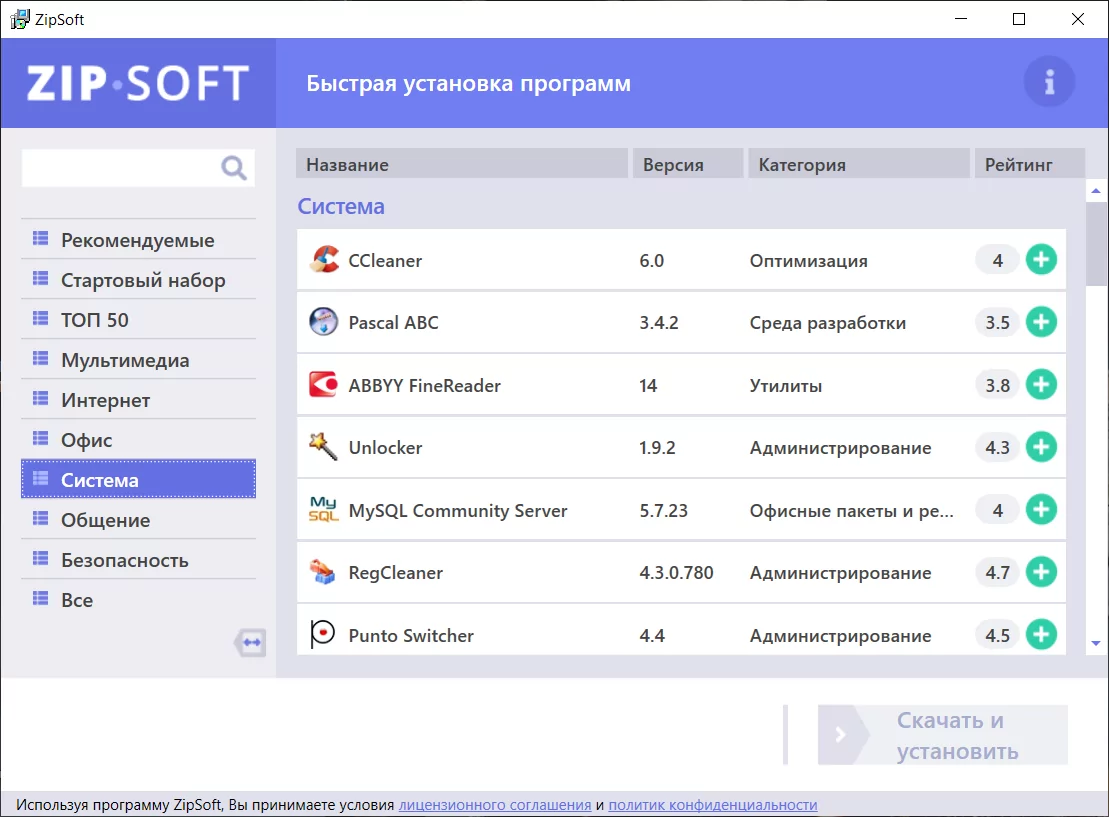Click the list icon beside Рекомендуемые

coord(41,238)
